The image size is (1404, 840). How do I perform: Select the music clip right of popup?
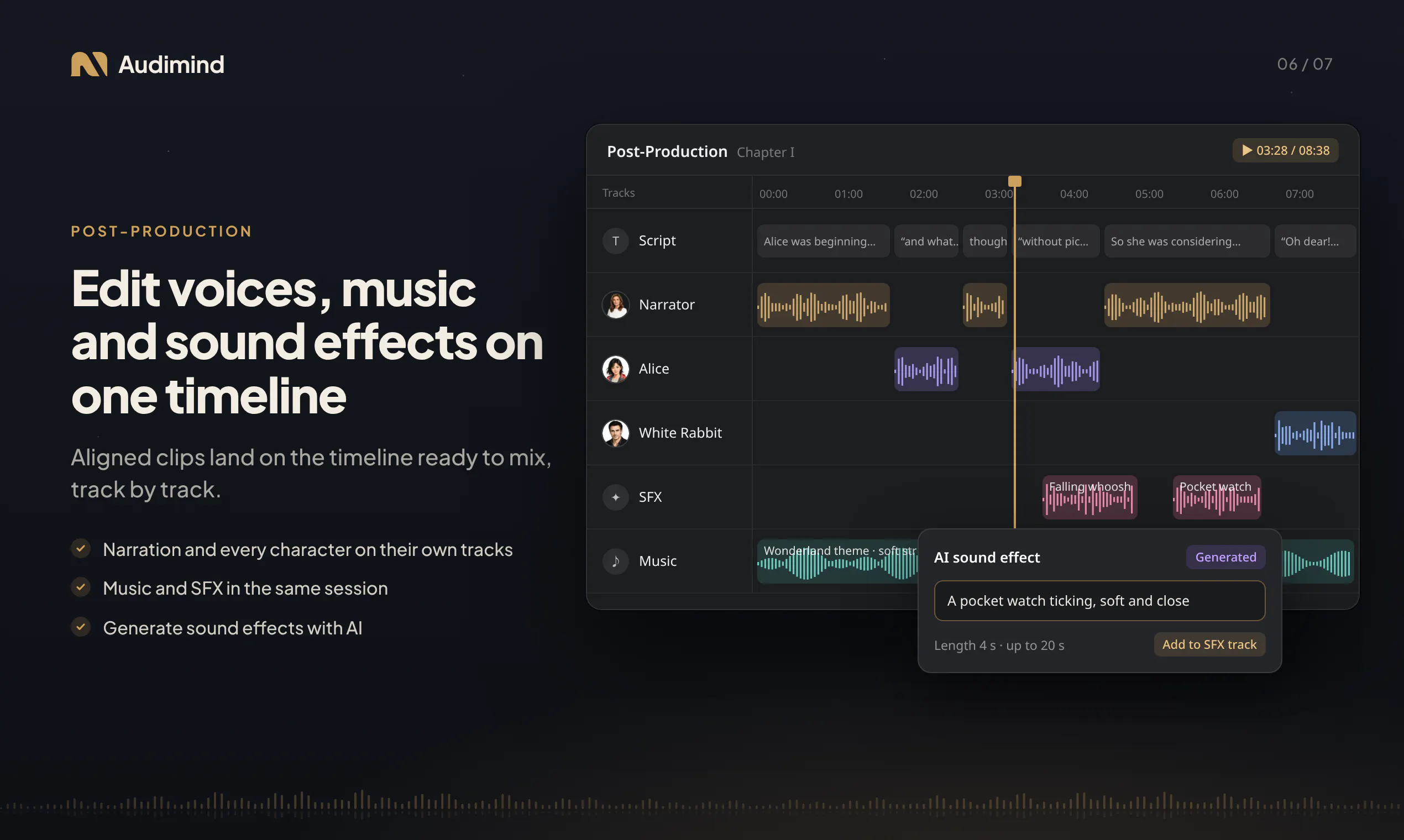coord(1318,561)
